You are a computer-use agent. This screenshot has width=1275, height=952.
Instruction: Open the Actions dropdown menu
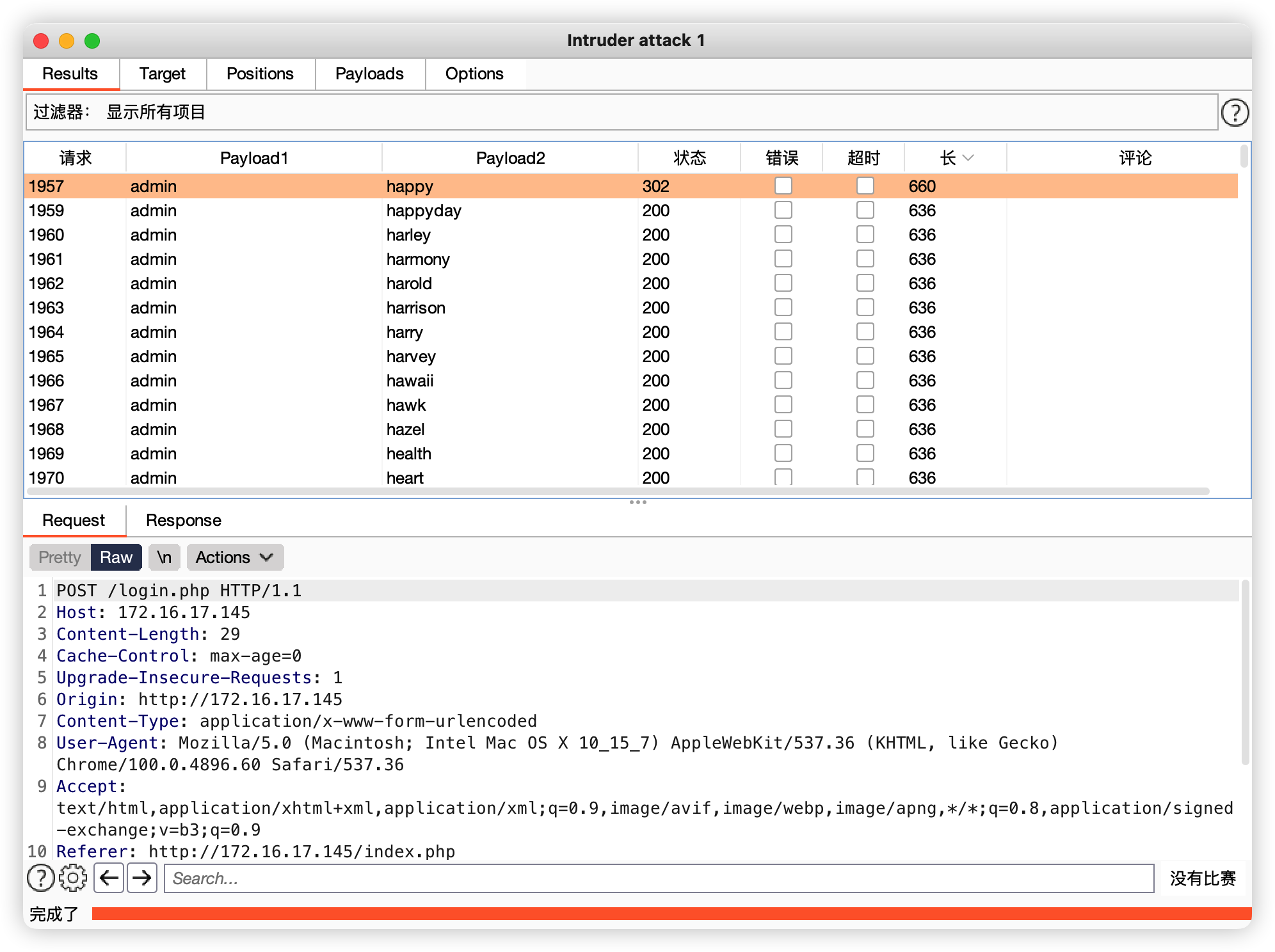coord(234,557)
